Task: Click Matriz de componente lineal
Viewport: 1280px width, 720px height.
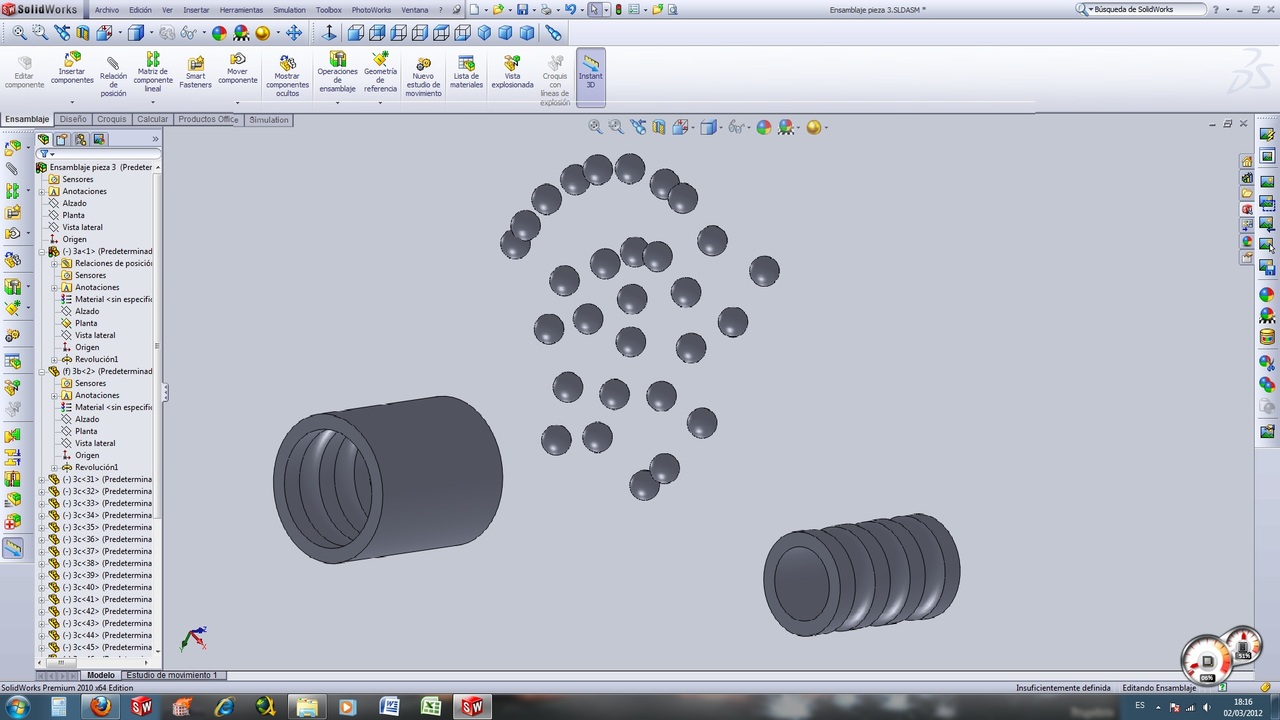Action: click(x=153, y=72)
